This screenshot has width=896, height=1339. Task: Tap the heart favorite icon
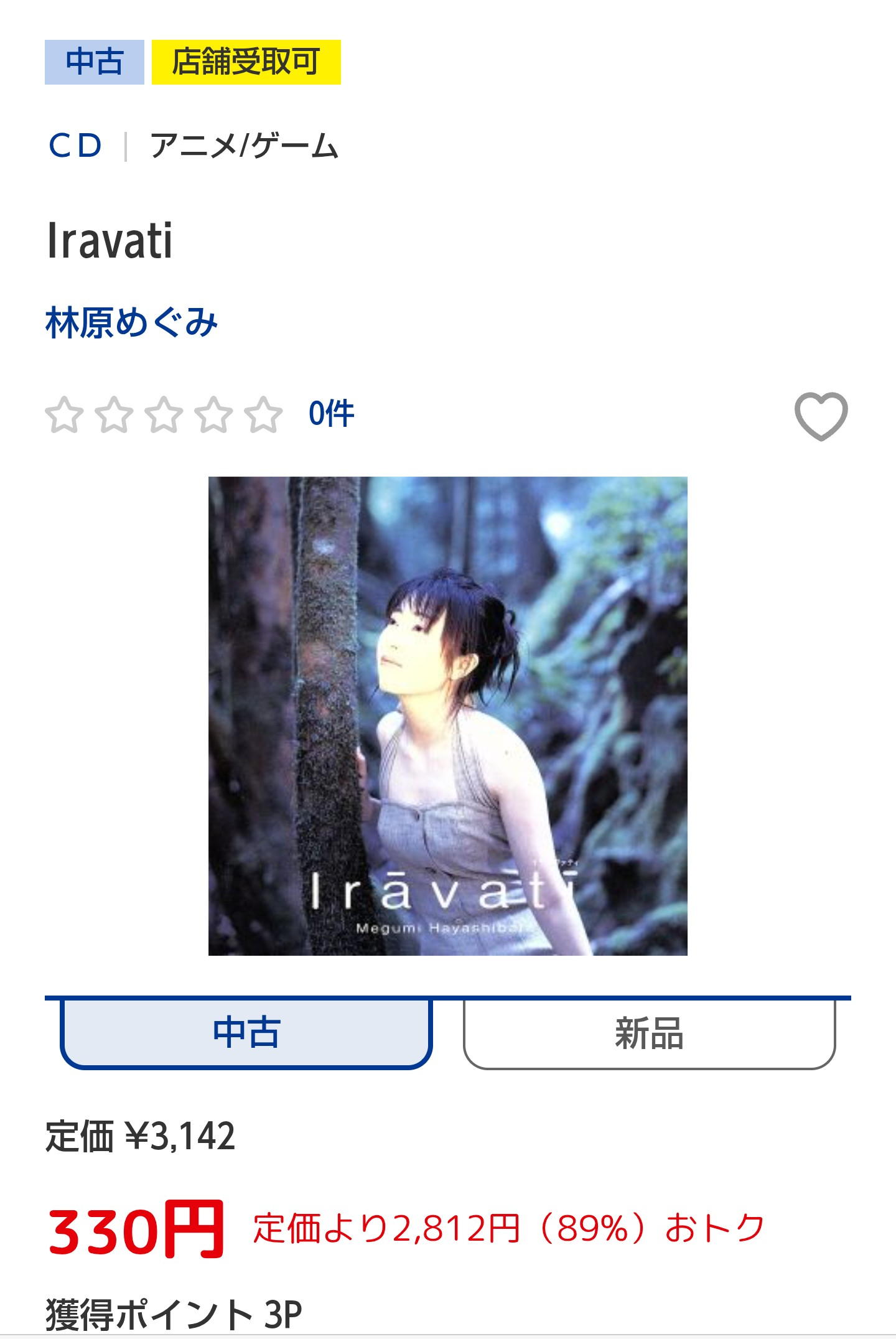[x=821, y=416]
